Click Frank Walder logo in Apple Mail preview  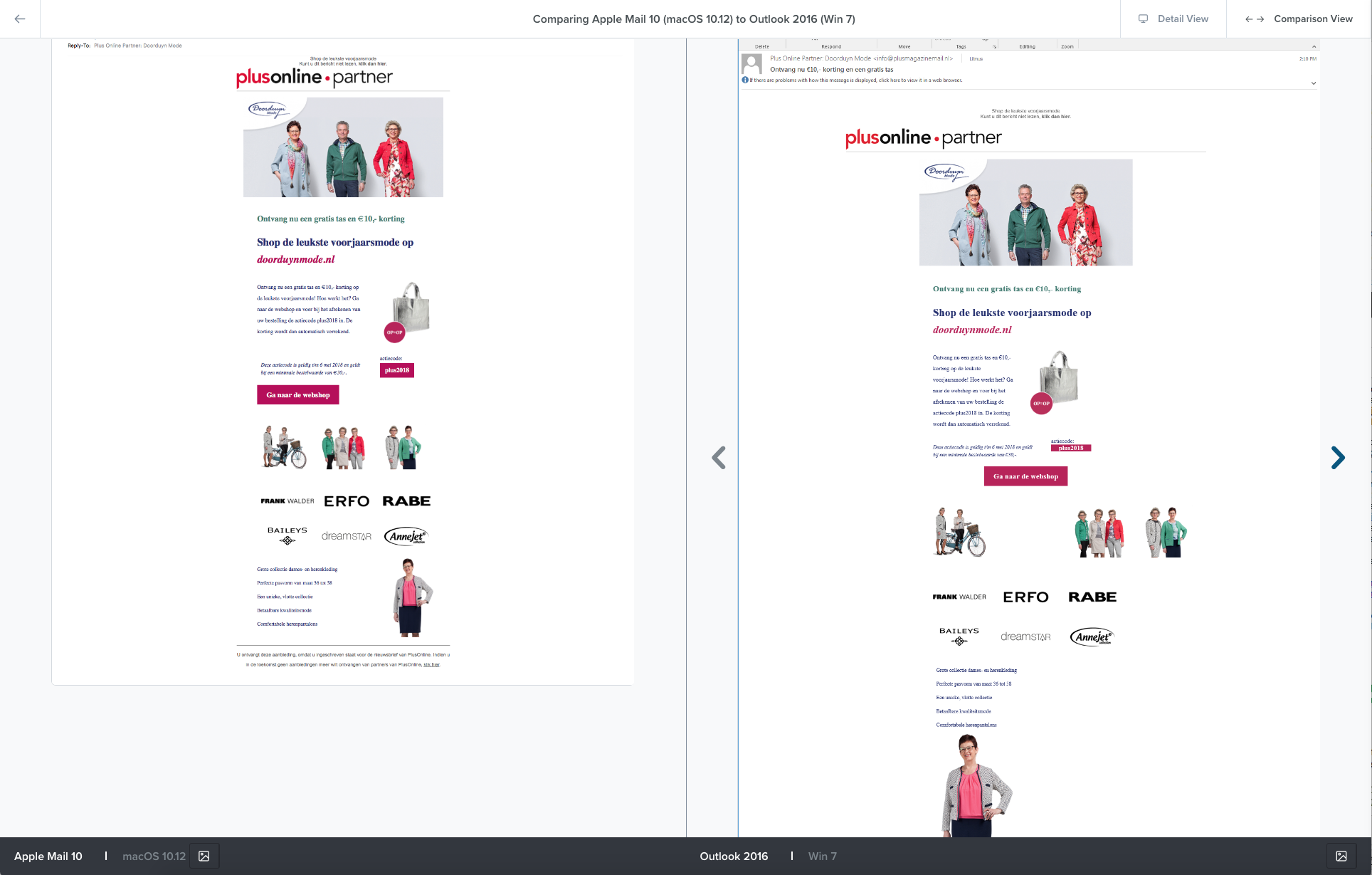click(x=287, y=501)
